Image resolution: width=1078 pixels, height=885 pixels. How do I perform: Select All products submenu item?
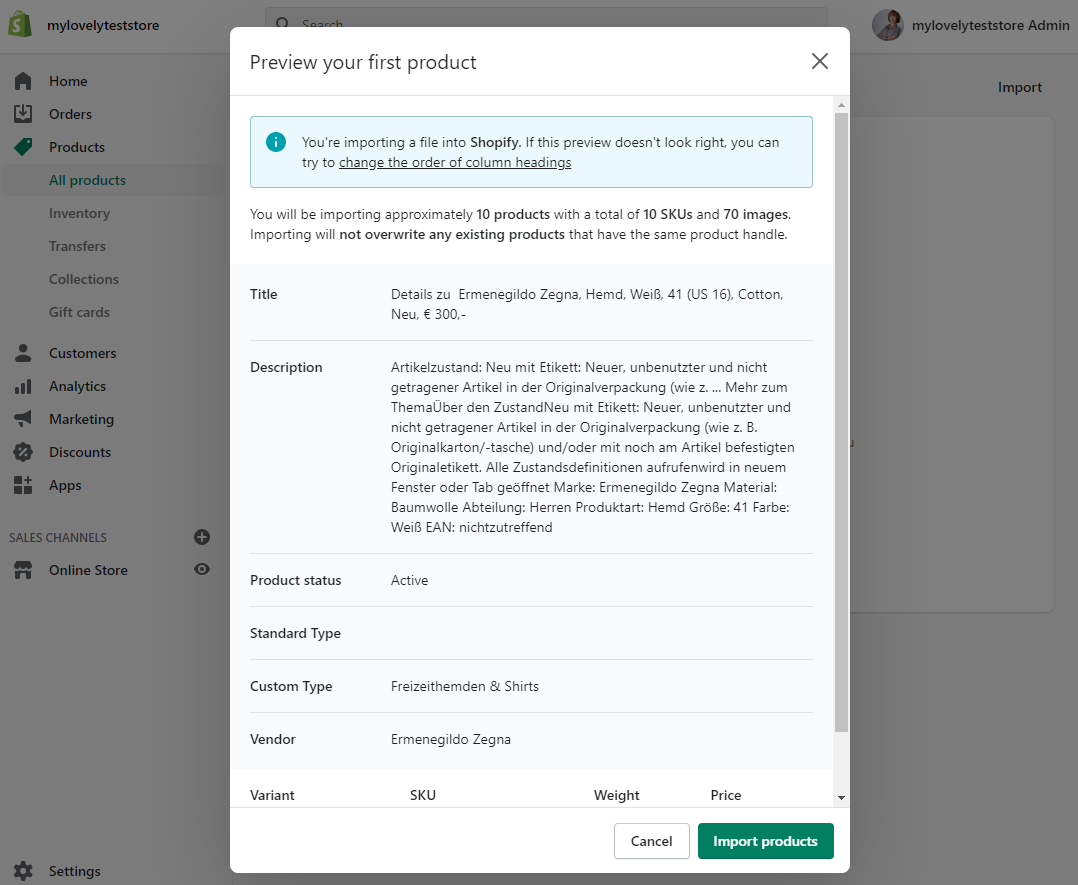(x=87, y=180)
